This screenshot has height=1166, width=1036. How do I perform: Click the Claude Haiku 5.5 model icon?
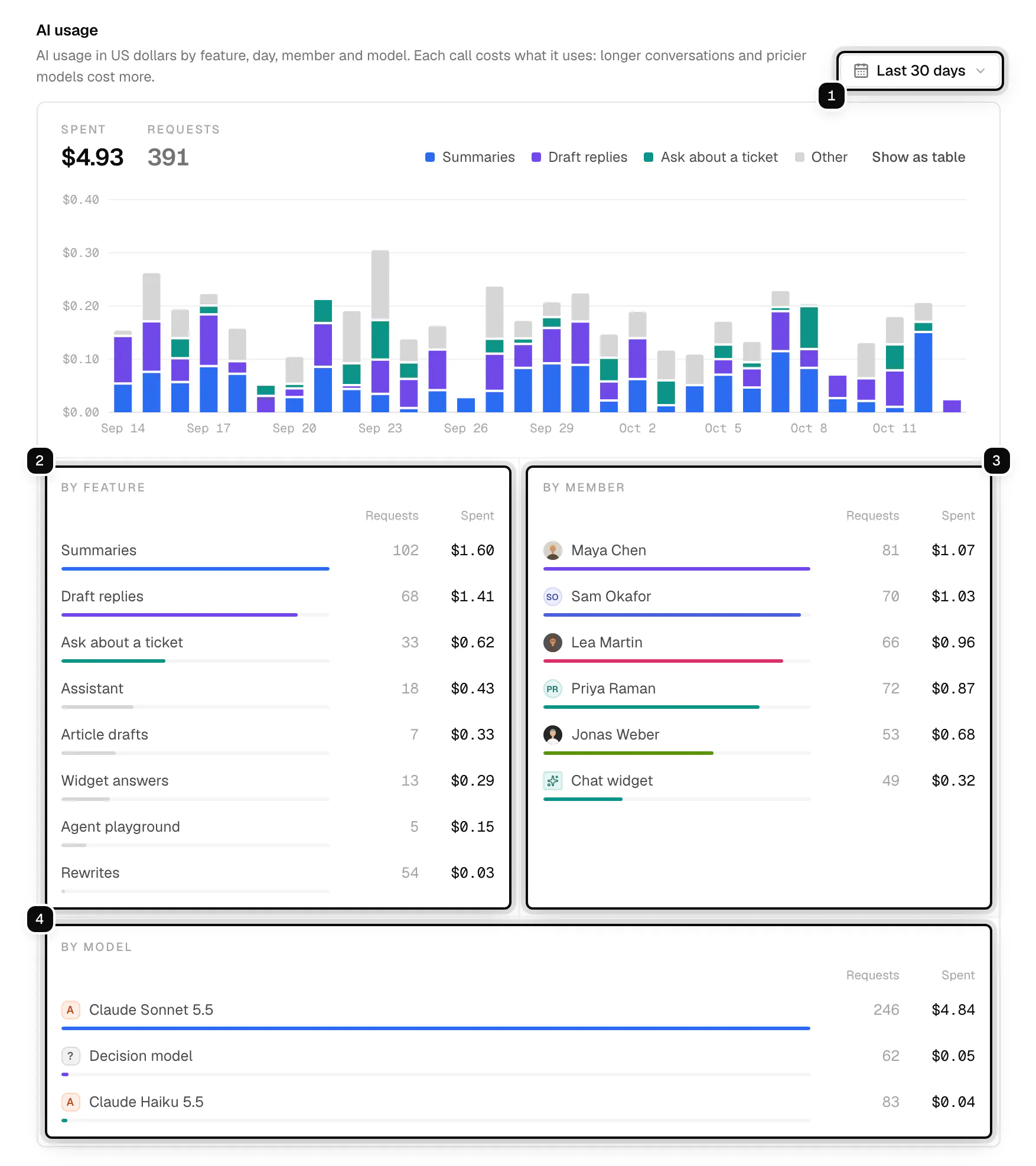click(70, 1102)
